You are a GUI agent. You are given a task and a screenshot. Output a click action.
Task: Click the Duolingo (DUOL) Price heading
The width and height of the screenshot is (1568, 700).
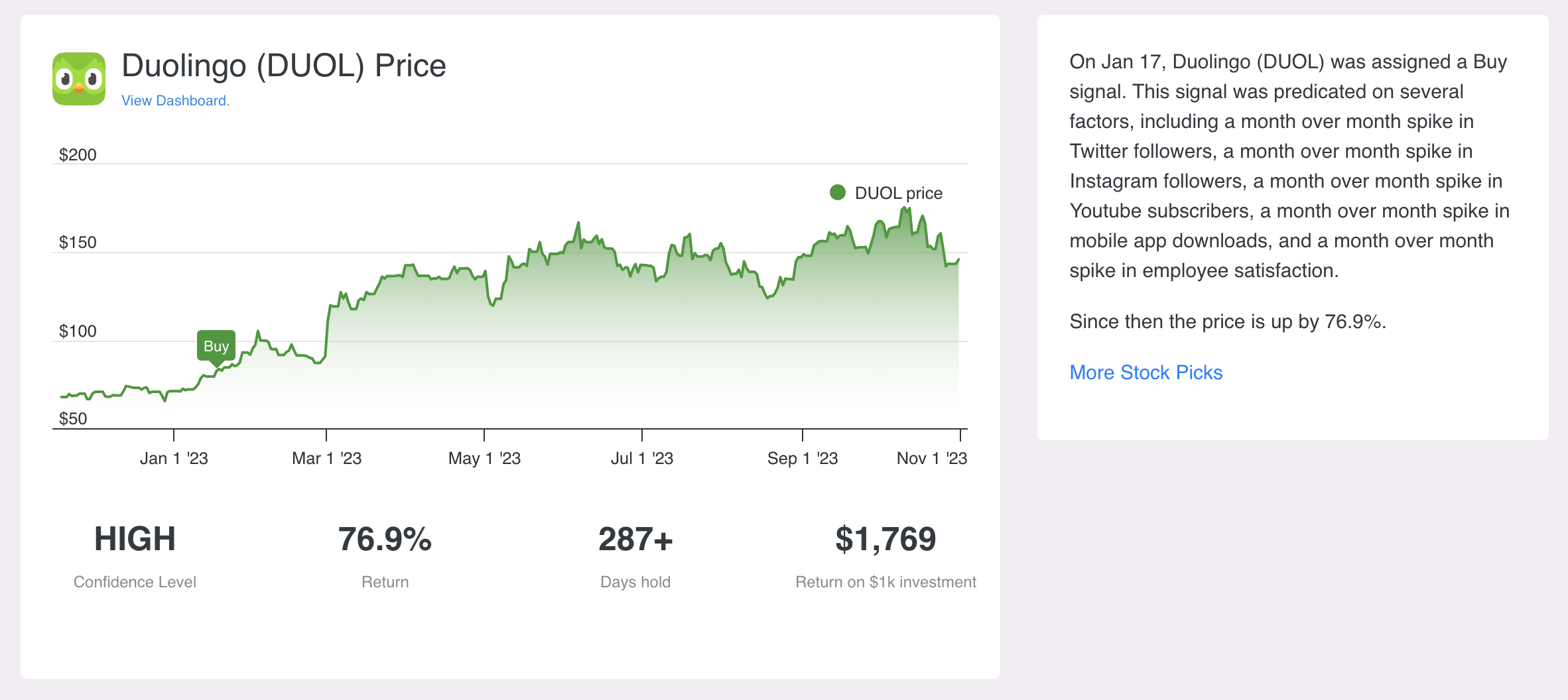[284, 66]
